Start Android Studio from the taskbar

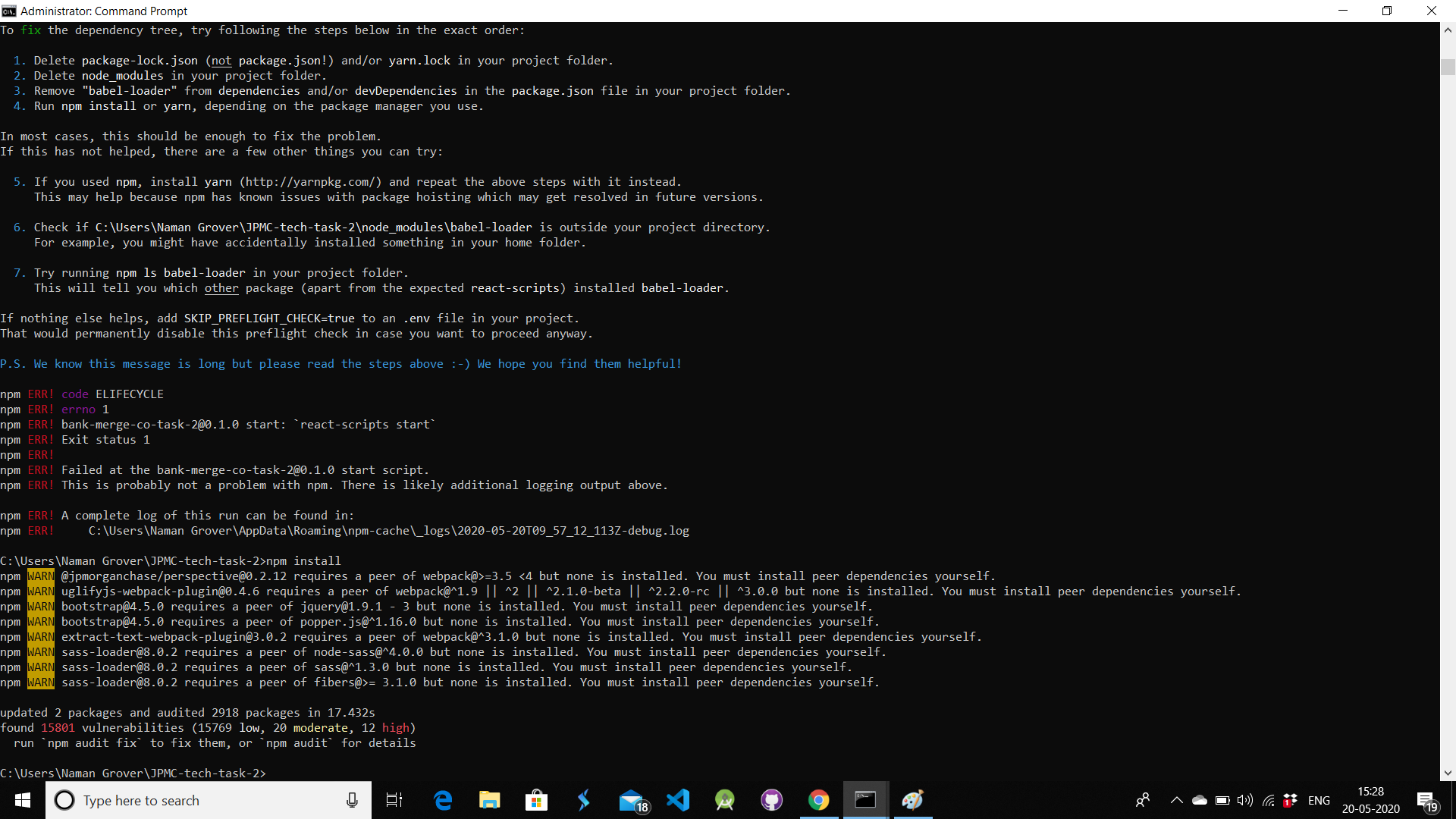[725, 800]
